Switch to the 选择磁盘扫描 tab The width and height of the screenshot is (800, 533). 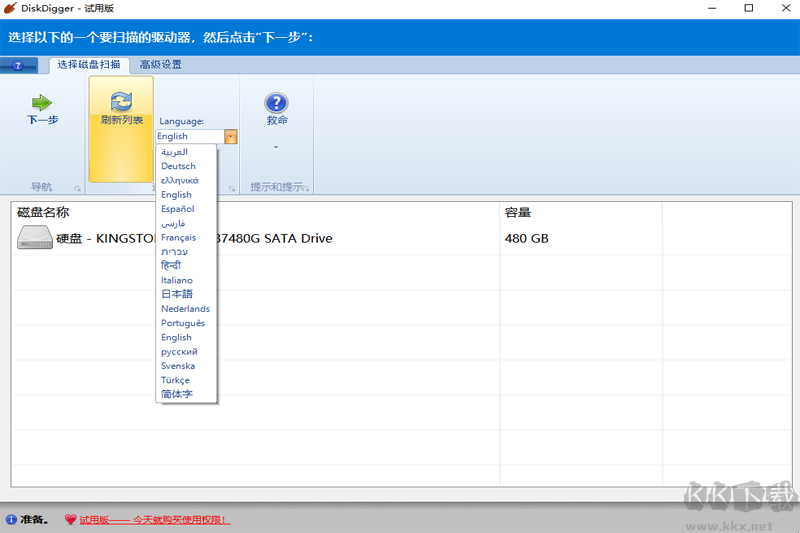point(89,64)
